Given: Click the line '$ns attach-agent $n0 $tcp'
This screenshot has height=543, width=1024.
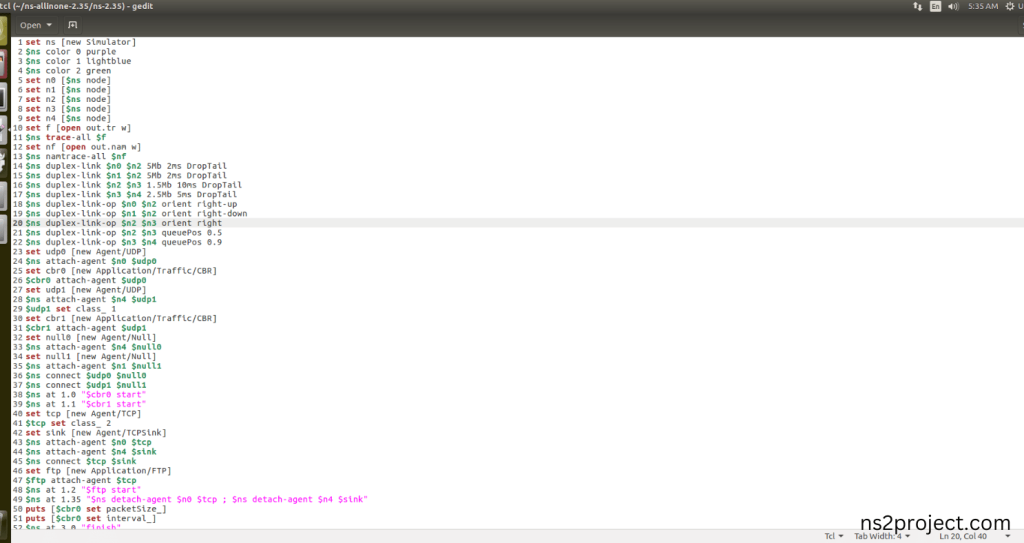Looking at the screenshot, I should point(88,442).
